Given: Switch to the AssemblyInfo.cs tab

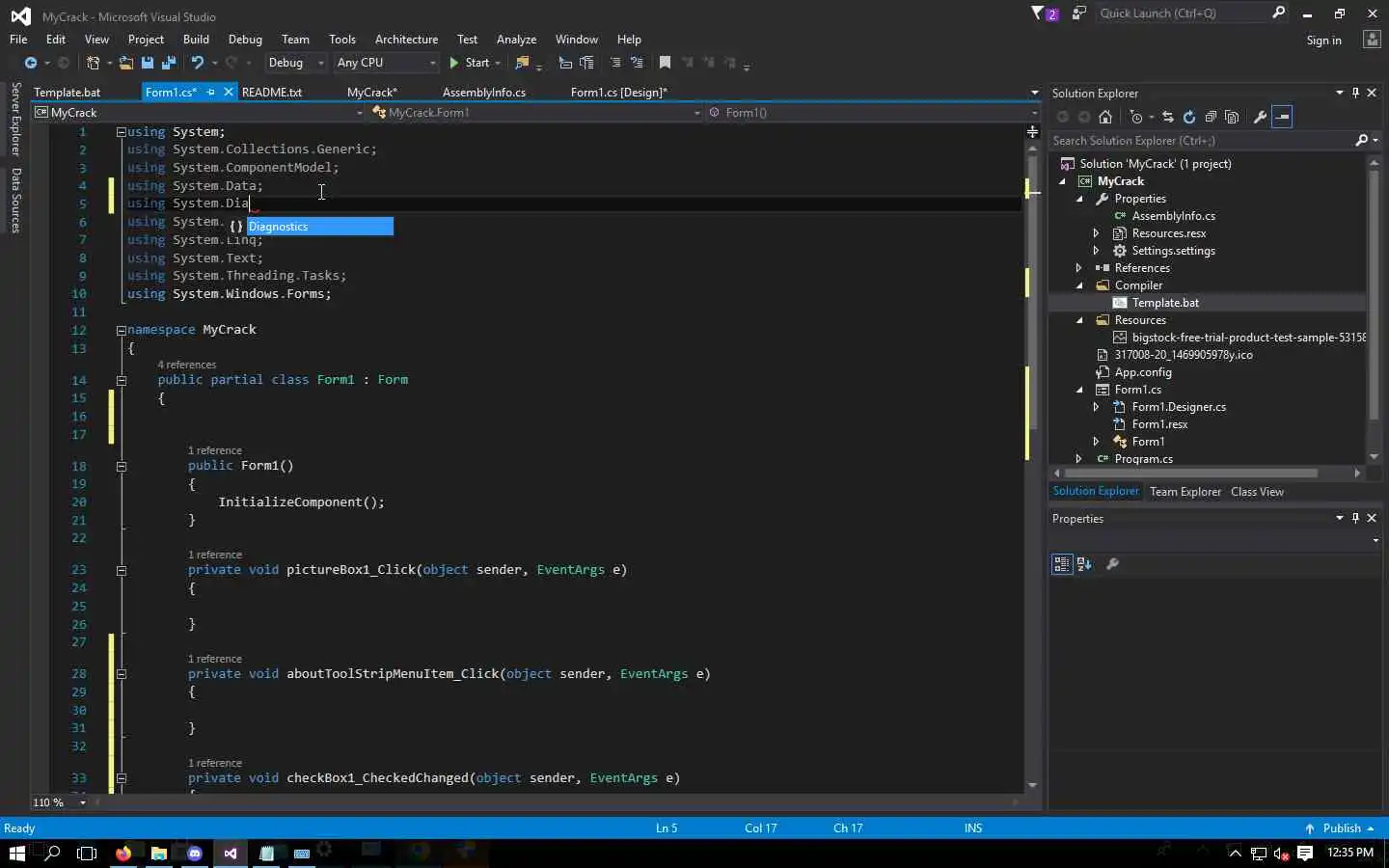Looking at the screenshot, I should tap(484, 93).
